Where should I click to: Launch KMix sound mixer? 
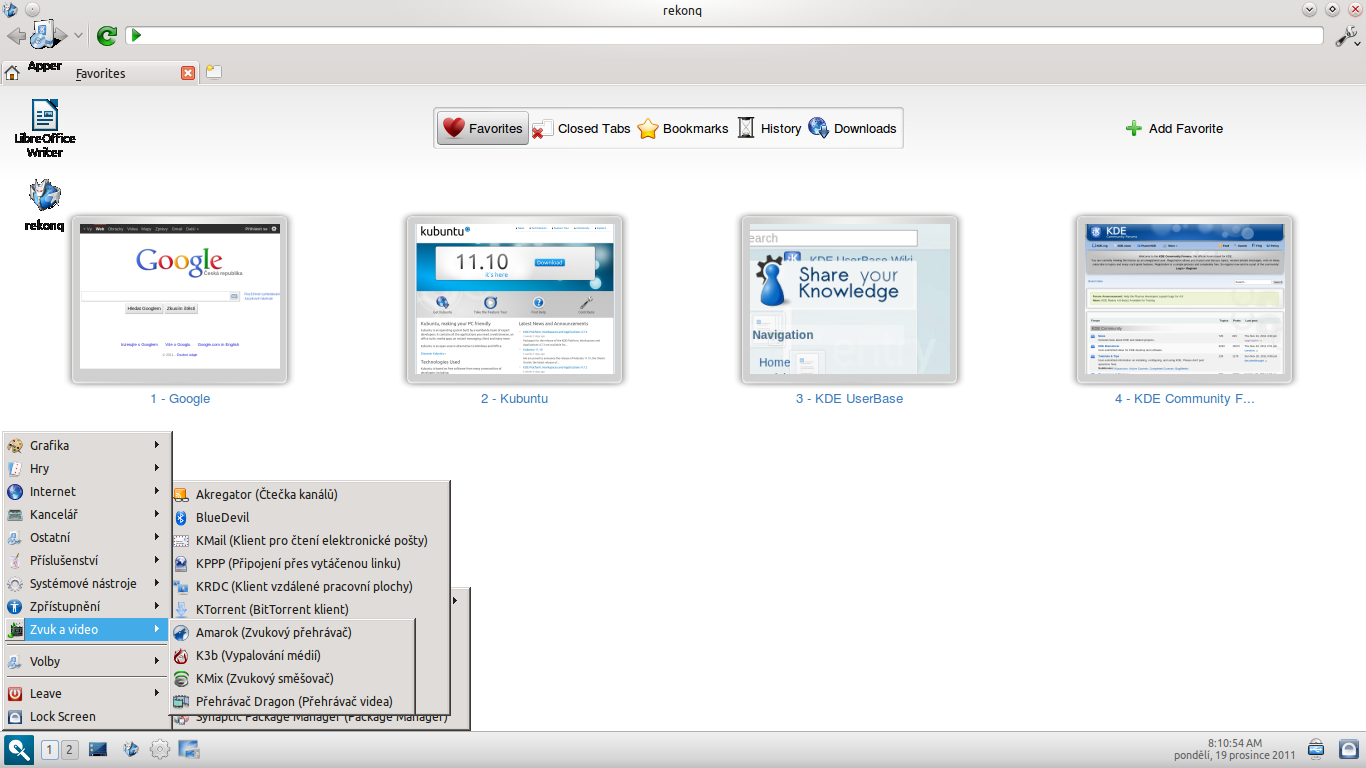[292, 678]
